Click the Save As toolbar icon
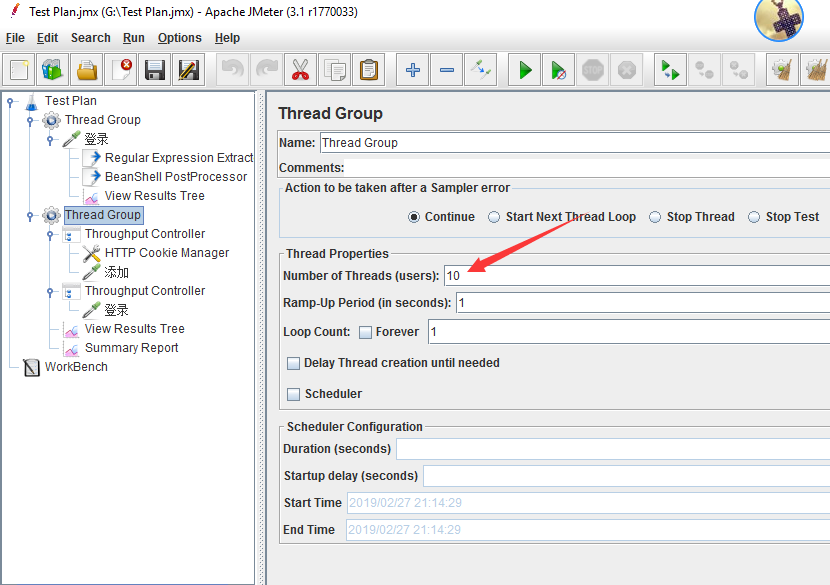The height and width of the screenshot is (585, 830). [188, 70]
